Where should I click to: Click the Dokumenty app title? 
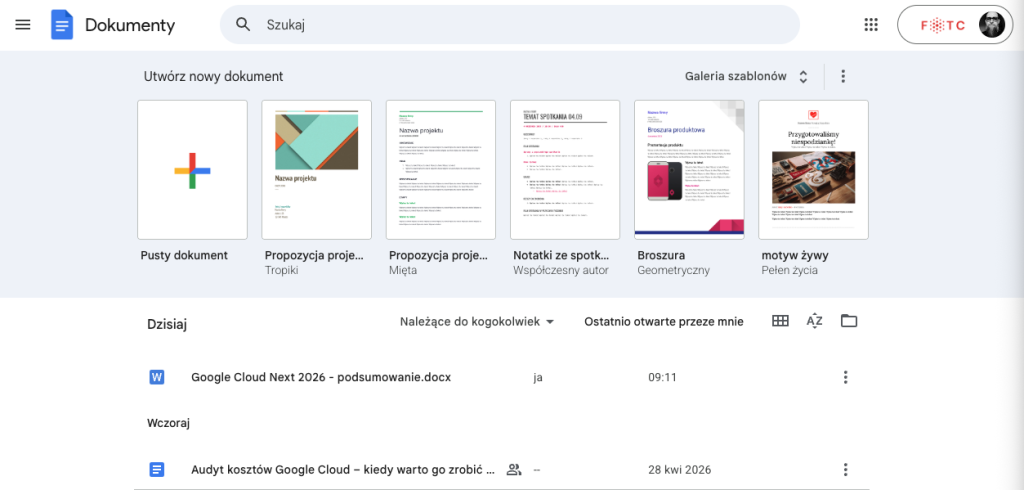(130, 25)
